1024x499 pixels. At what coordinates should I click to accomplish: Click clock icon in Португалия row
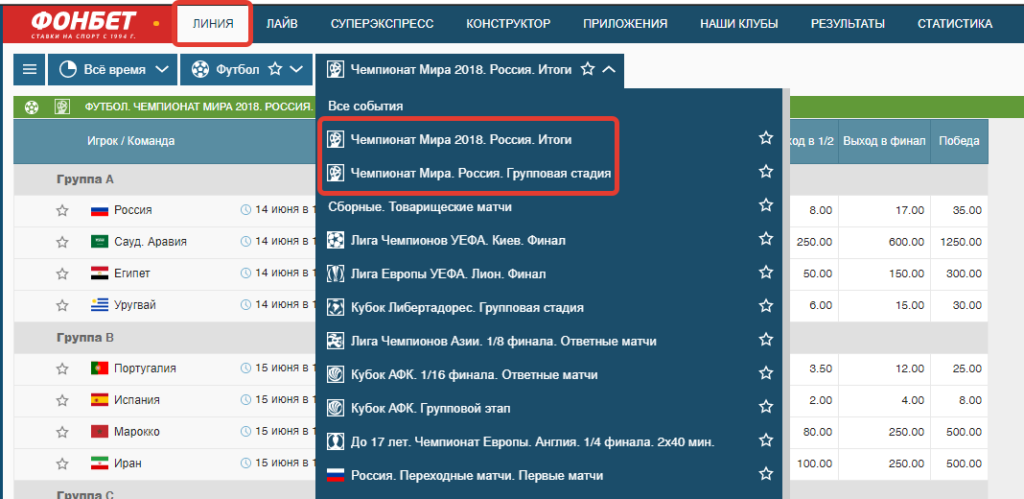click(246, 368)
